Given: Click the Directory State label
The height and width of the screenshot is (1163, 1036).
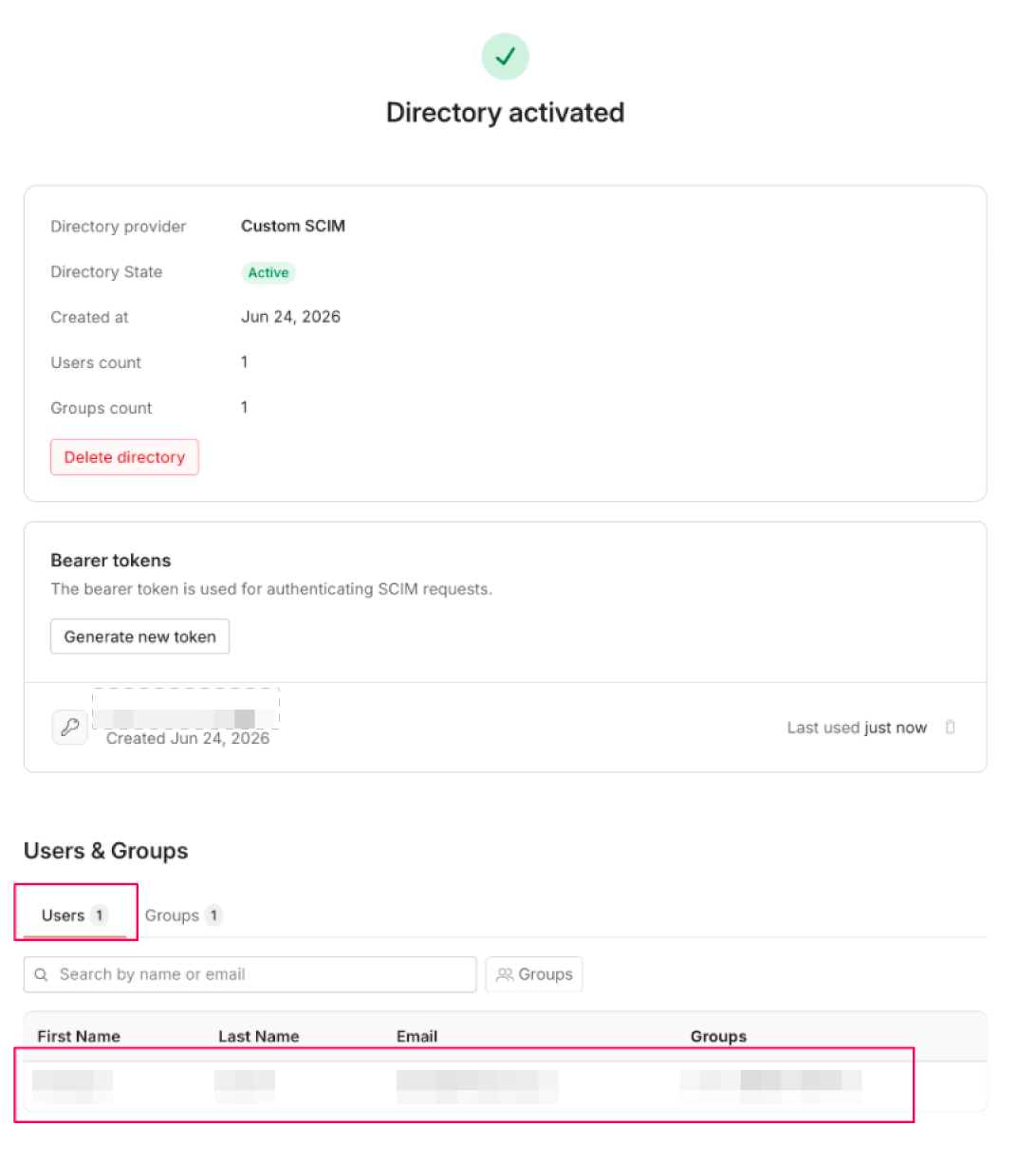Looking at the screenshot, I should pyautogui.click(x=106, y=271).
